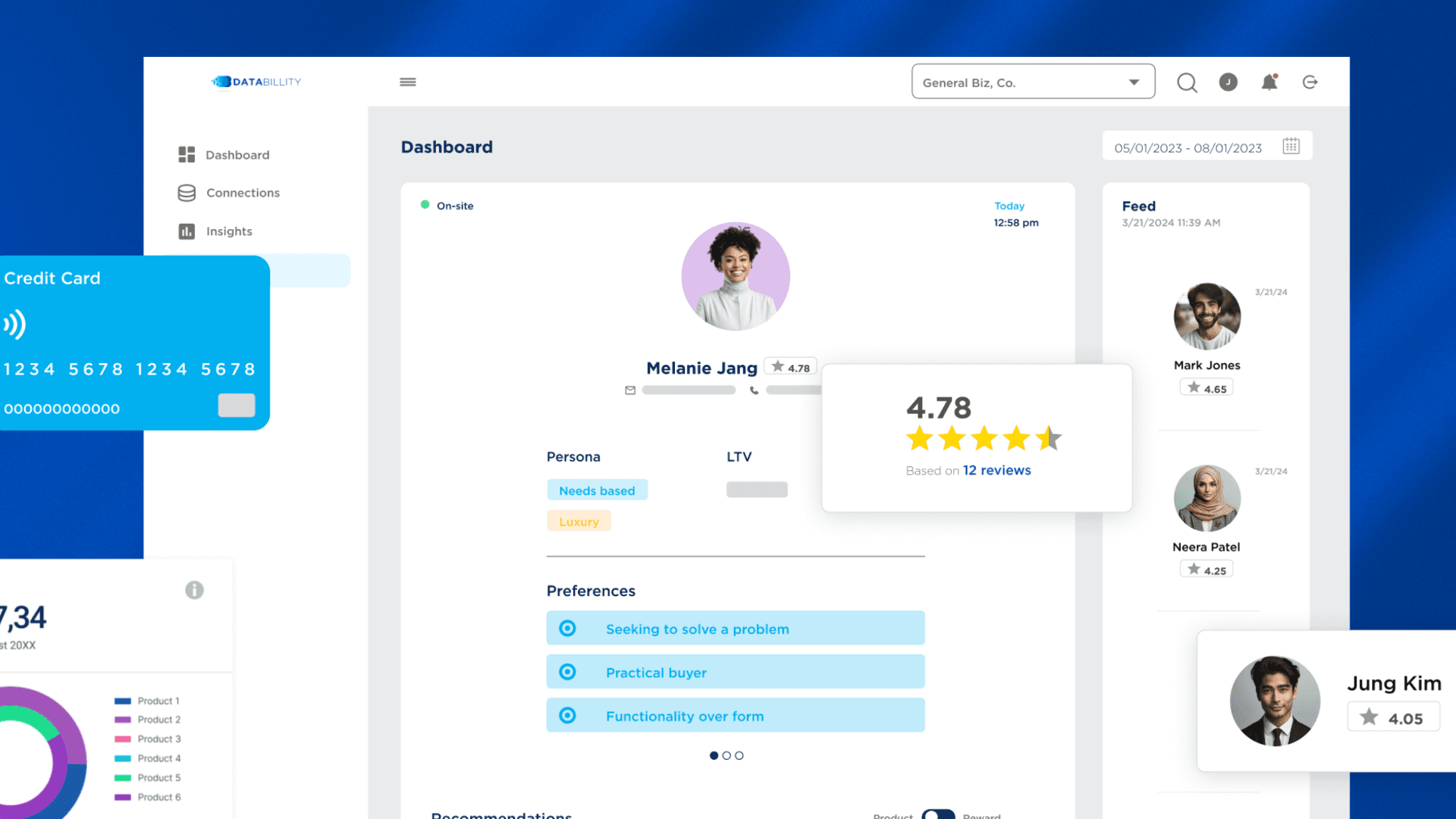
Task: Click the email envelope icon under Melanie Jang
Action: pyautogui.click(x=630, y=391)
